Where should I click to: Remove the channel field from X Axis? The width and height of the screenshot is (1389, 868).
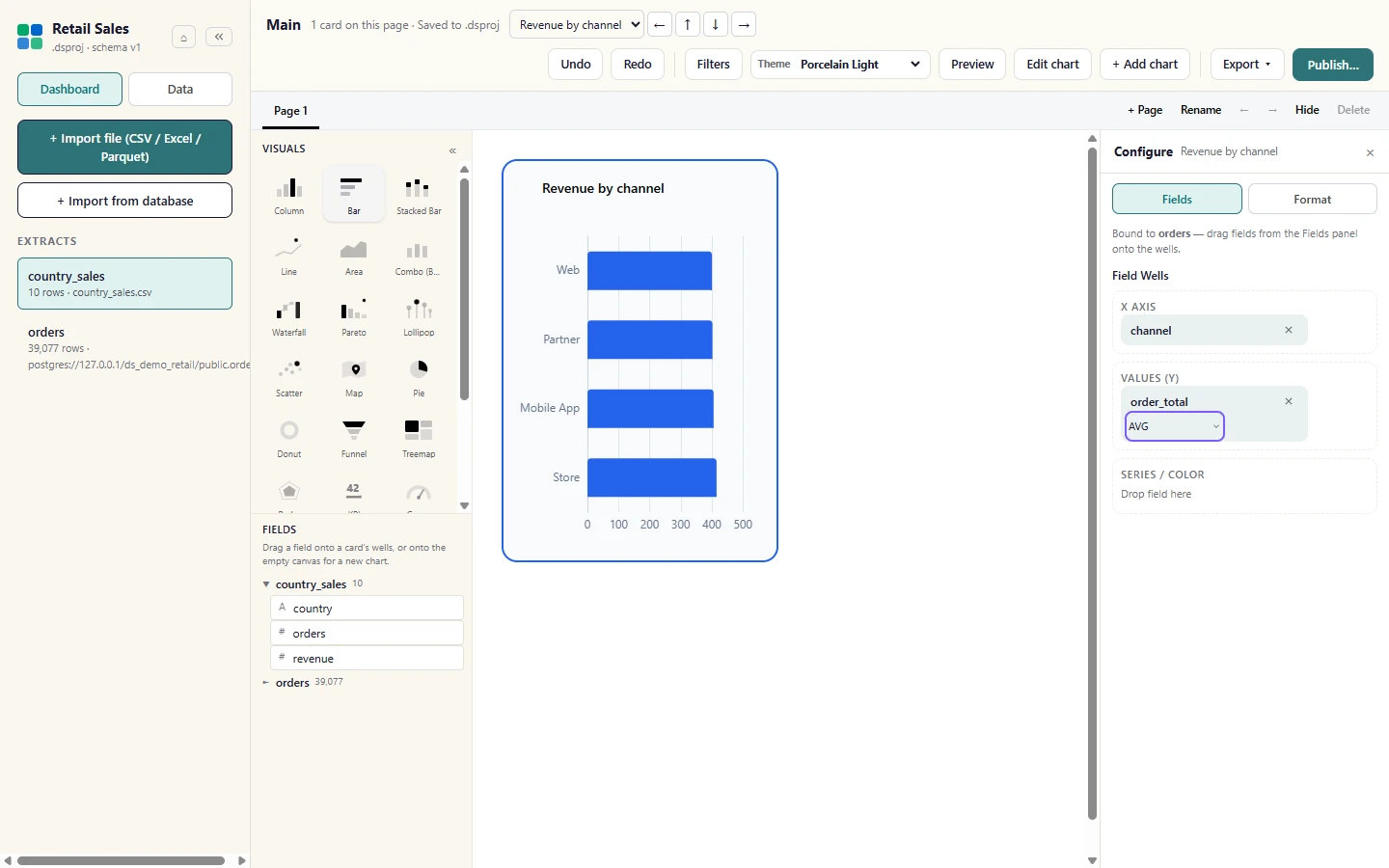[1289, 330]
